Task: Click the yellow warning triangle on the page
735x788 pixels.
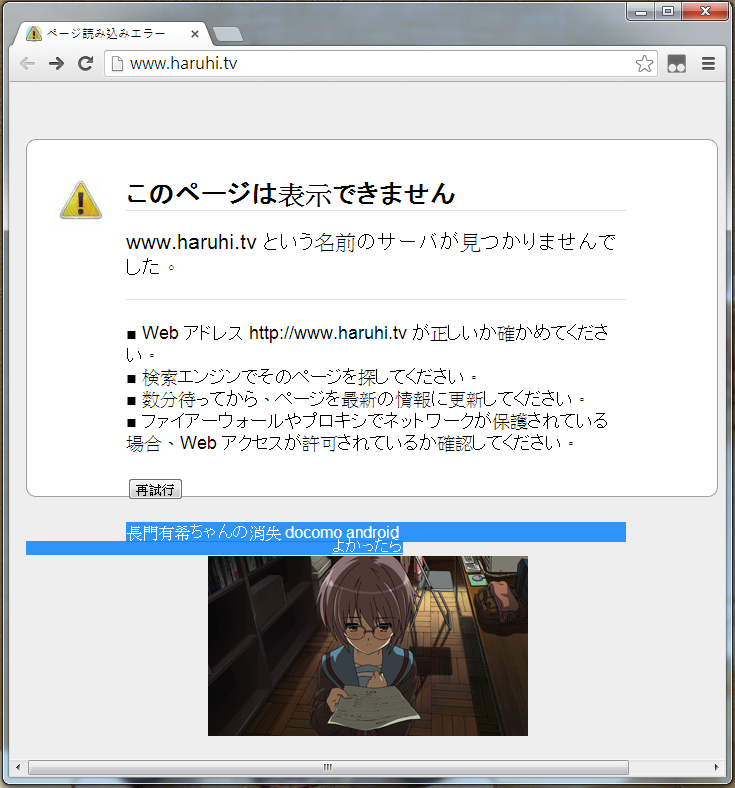Action: tap(81, 200)
